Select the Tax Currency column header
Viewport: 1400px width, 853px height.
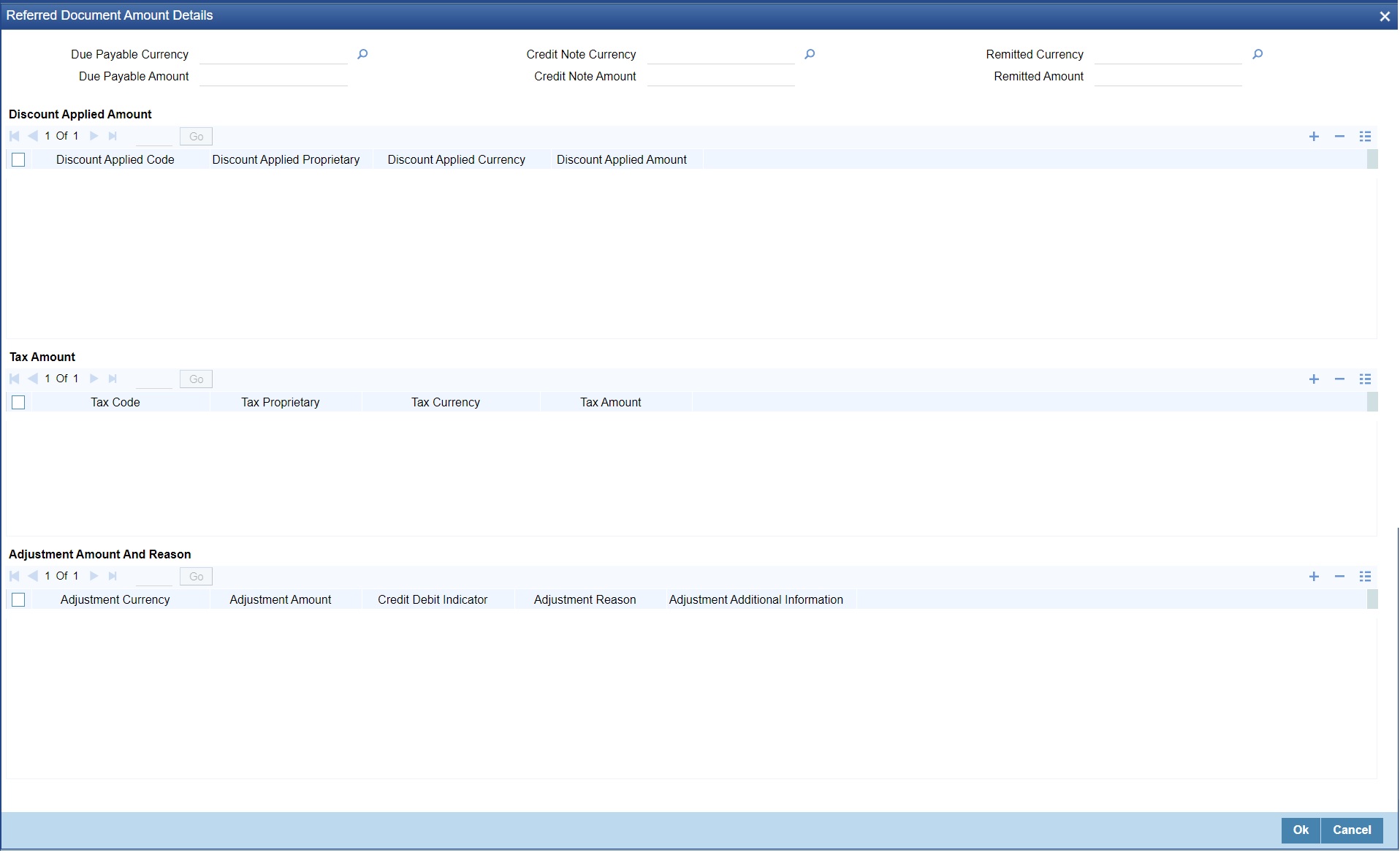(x=446, y=402)
